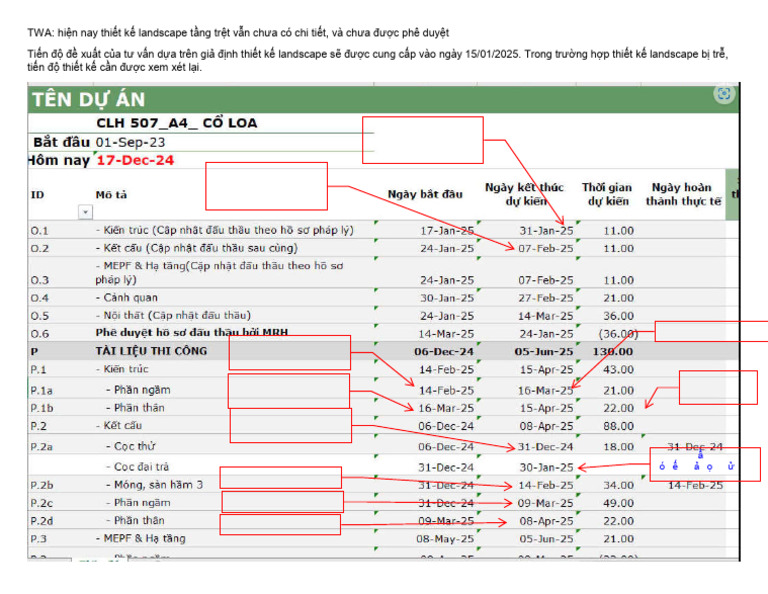Open the filter dropdown under the ID column

pyautogui.click(x=85, y=212)
